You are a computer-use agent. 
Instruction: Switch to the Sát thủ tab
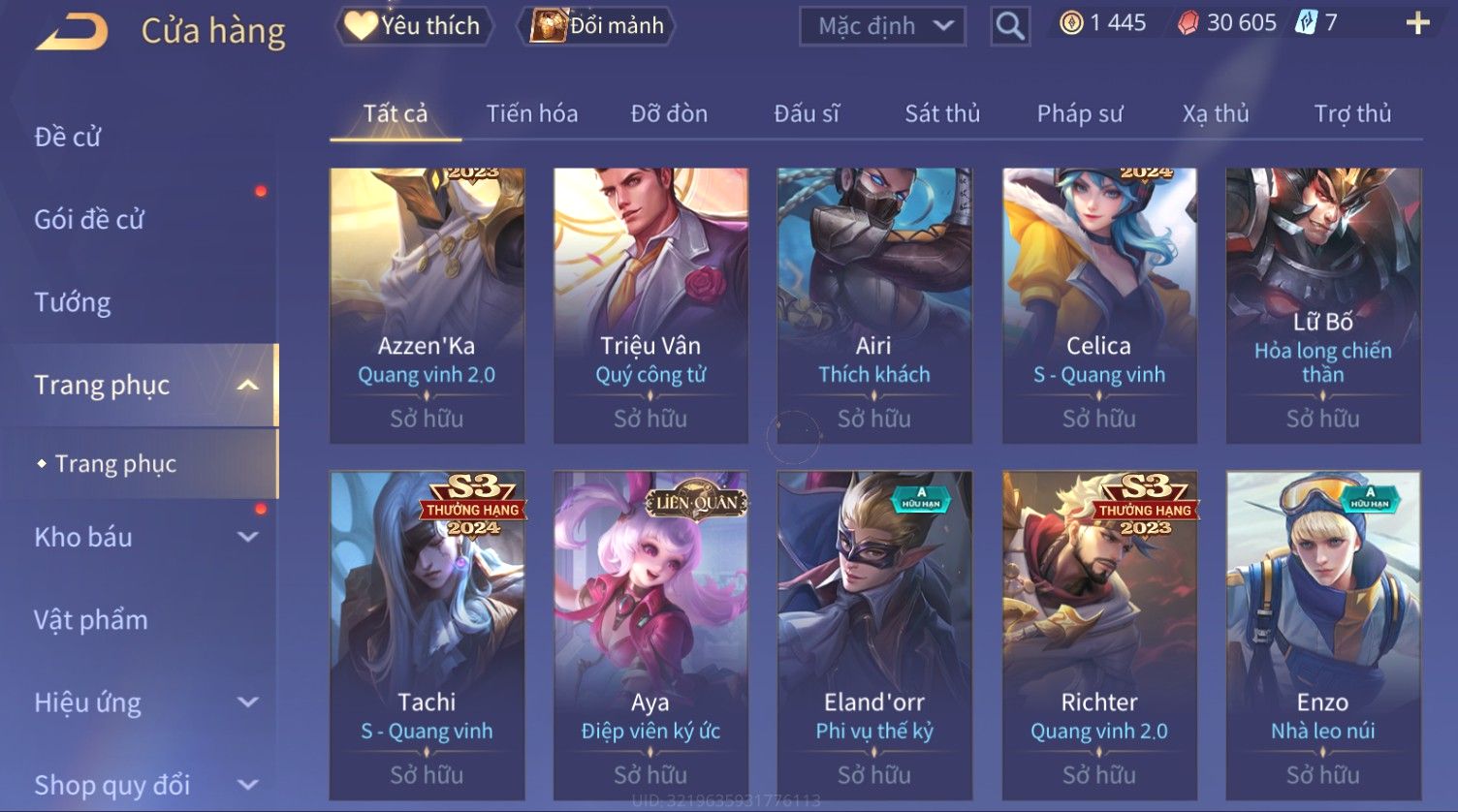pos(942,114)
